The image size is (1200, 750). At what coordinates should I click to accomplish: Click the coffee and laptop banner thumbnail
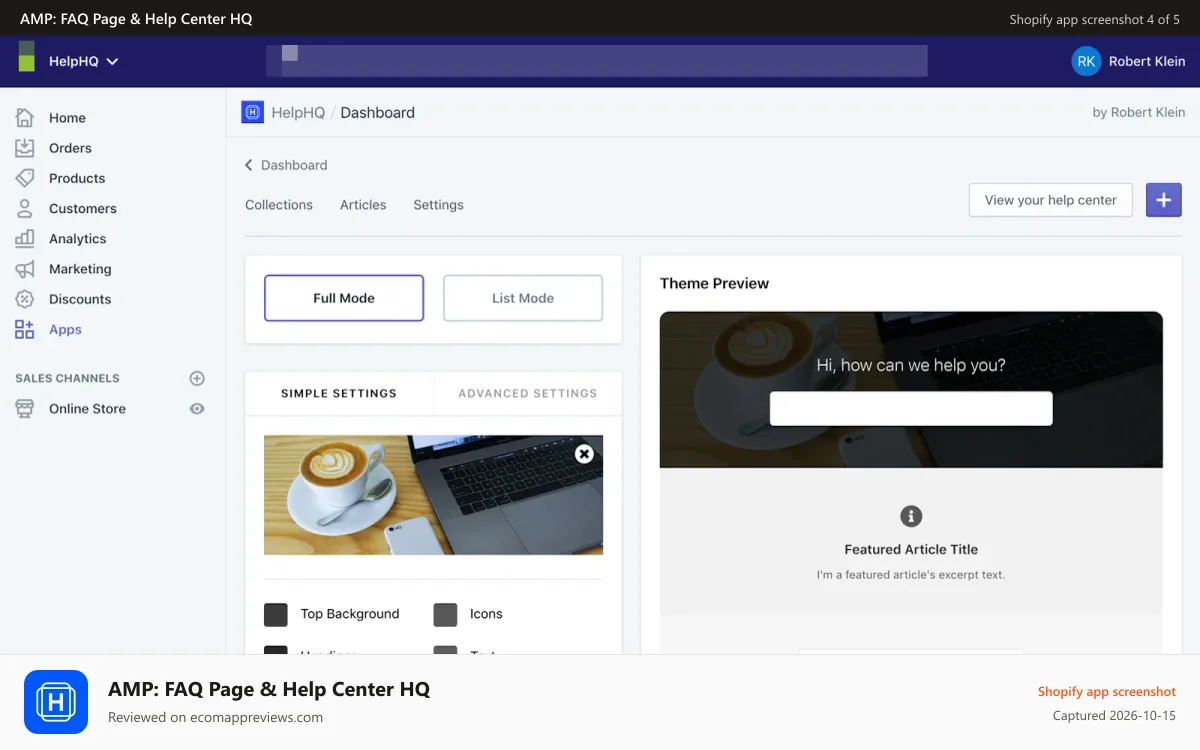point(433,495)
